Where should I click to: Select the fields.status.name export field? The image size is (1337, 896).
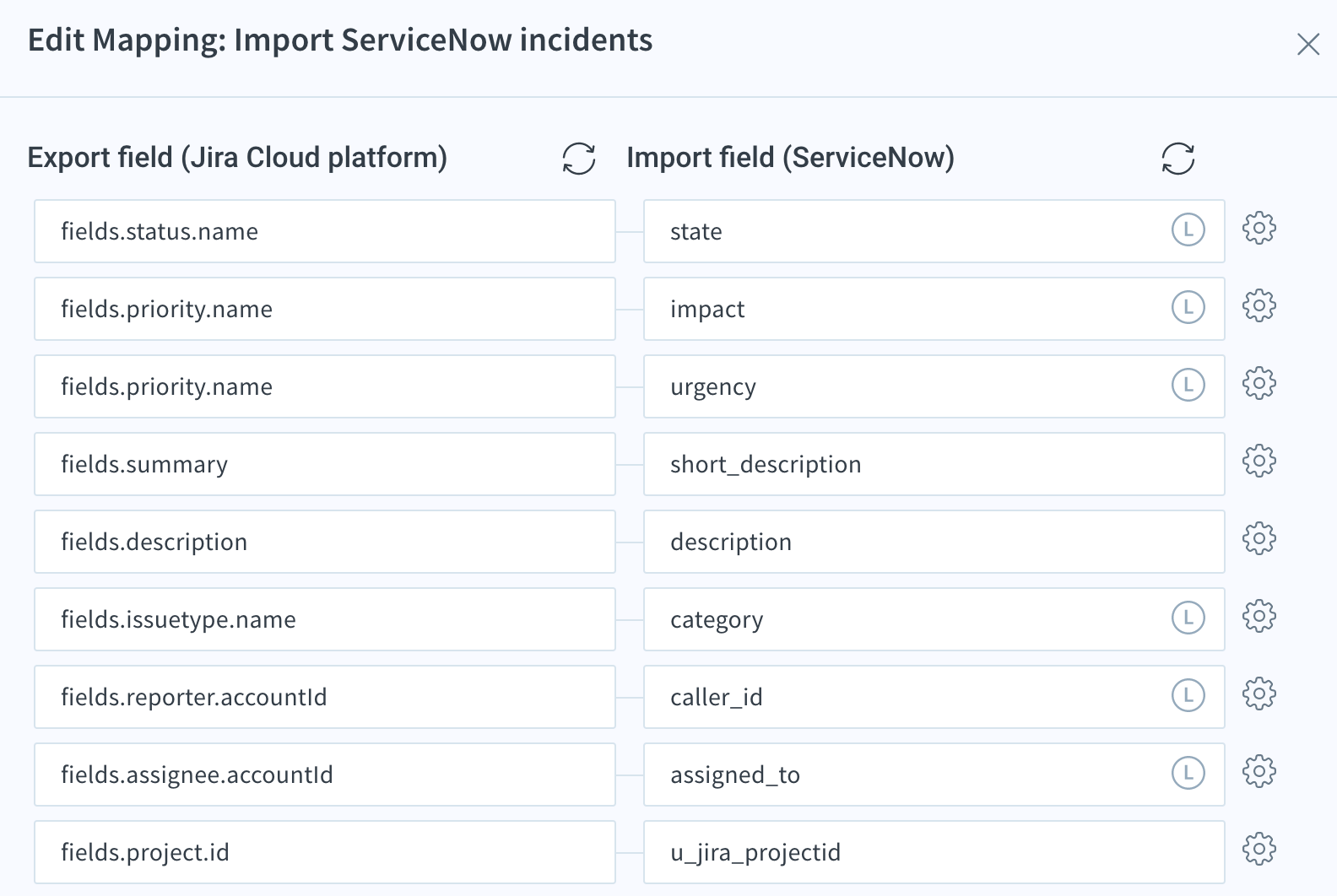point(325,231)
